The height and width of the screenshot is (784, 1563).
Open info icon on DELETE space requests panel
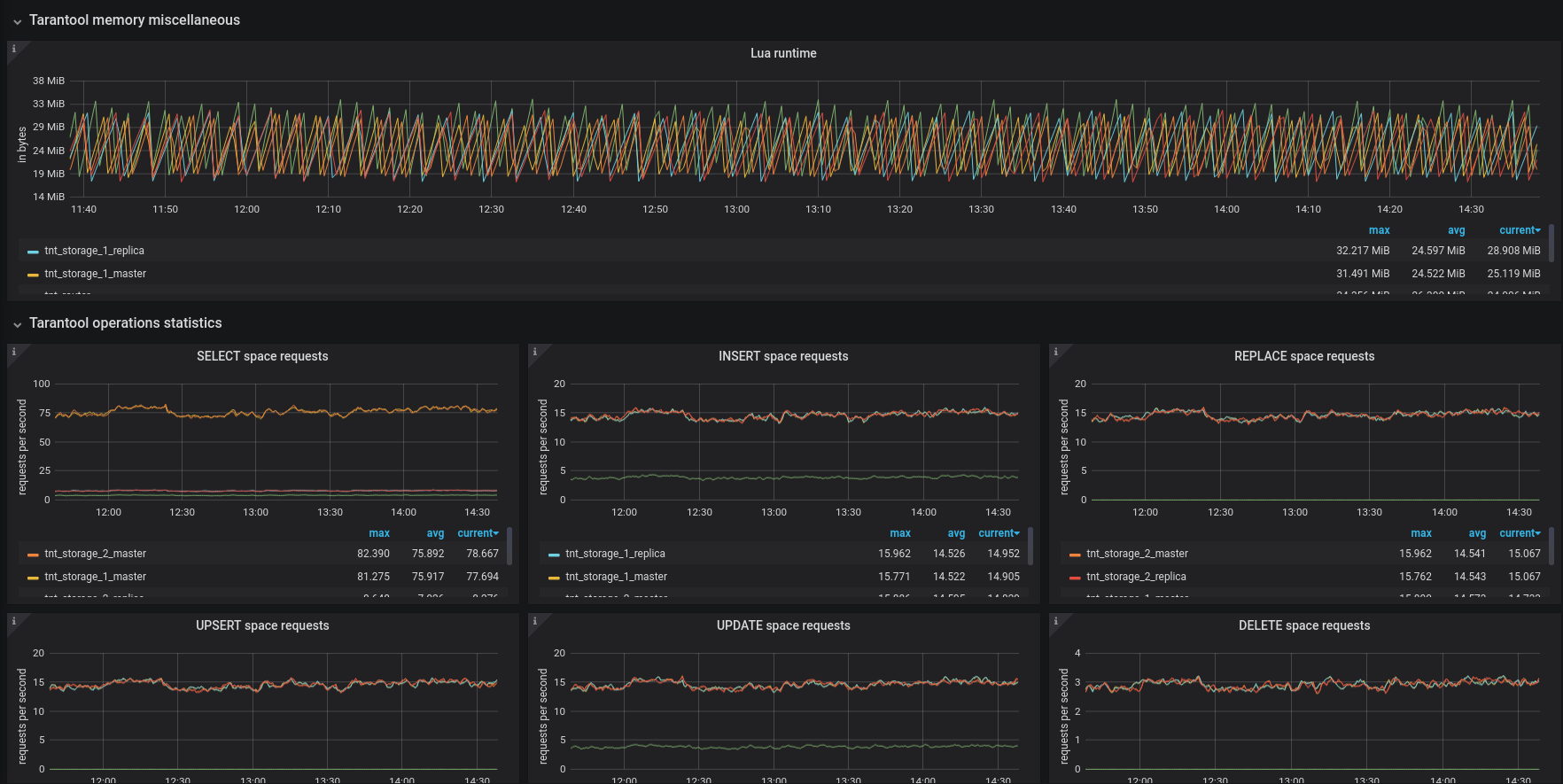click(1055, 621)
